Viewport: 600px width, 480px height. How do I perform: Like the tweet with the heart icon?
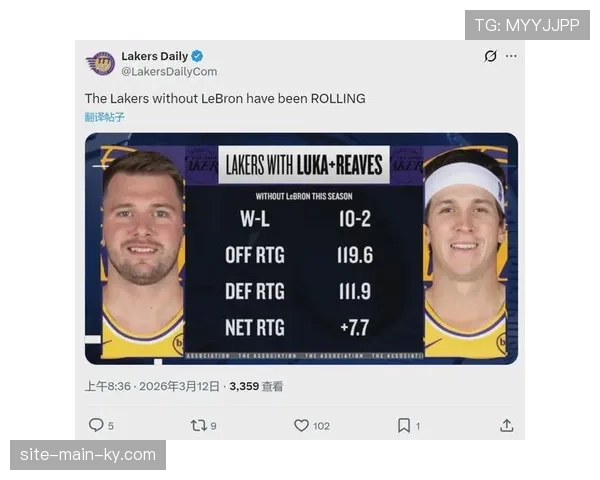[301, 425]
